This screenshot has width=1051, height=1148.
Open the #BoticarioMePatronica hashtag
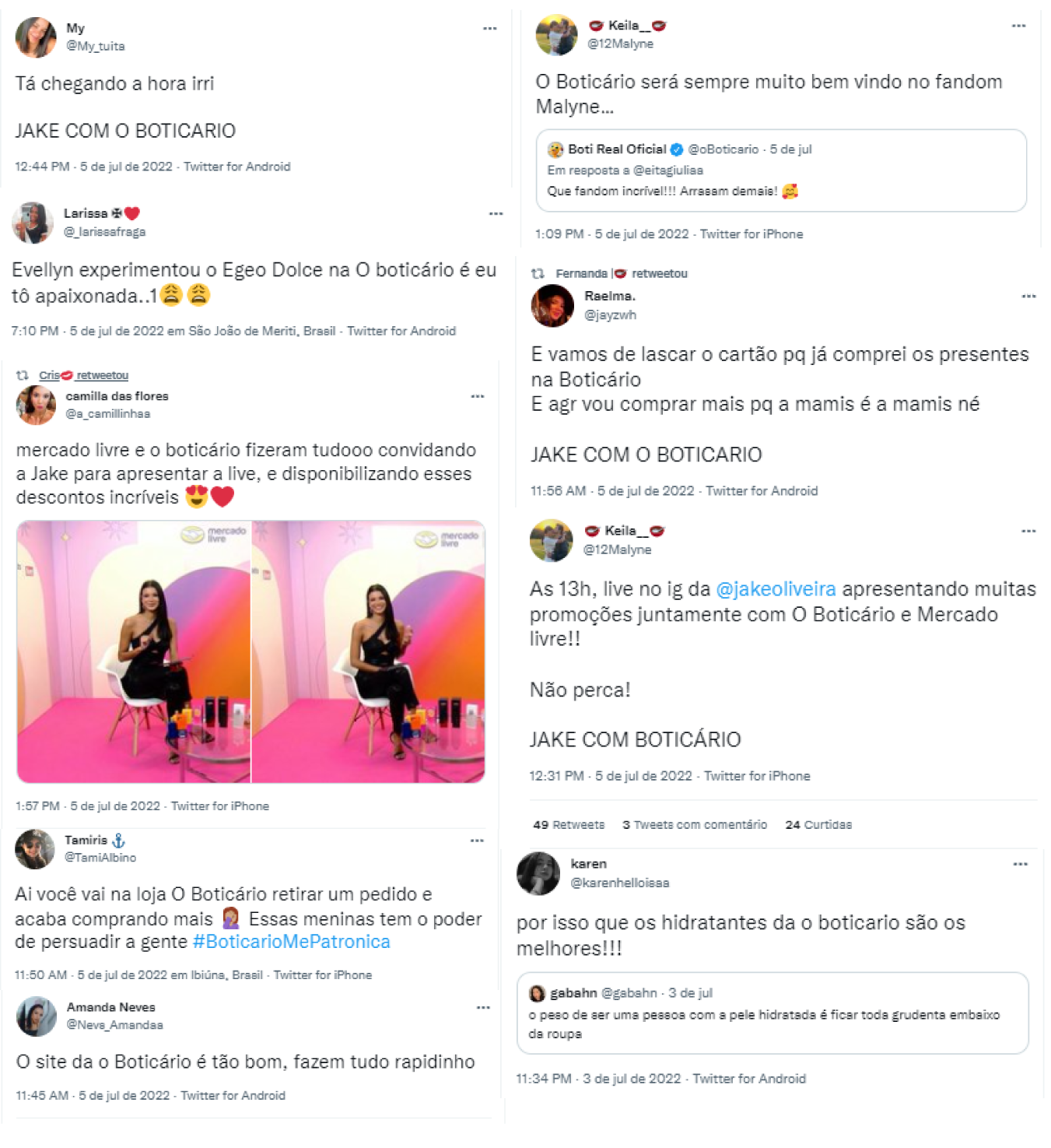291,942
